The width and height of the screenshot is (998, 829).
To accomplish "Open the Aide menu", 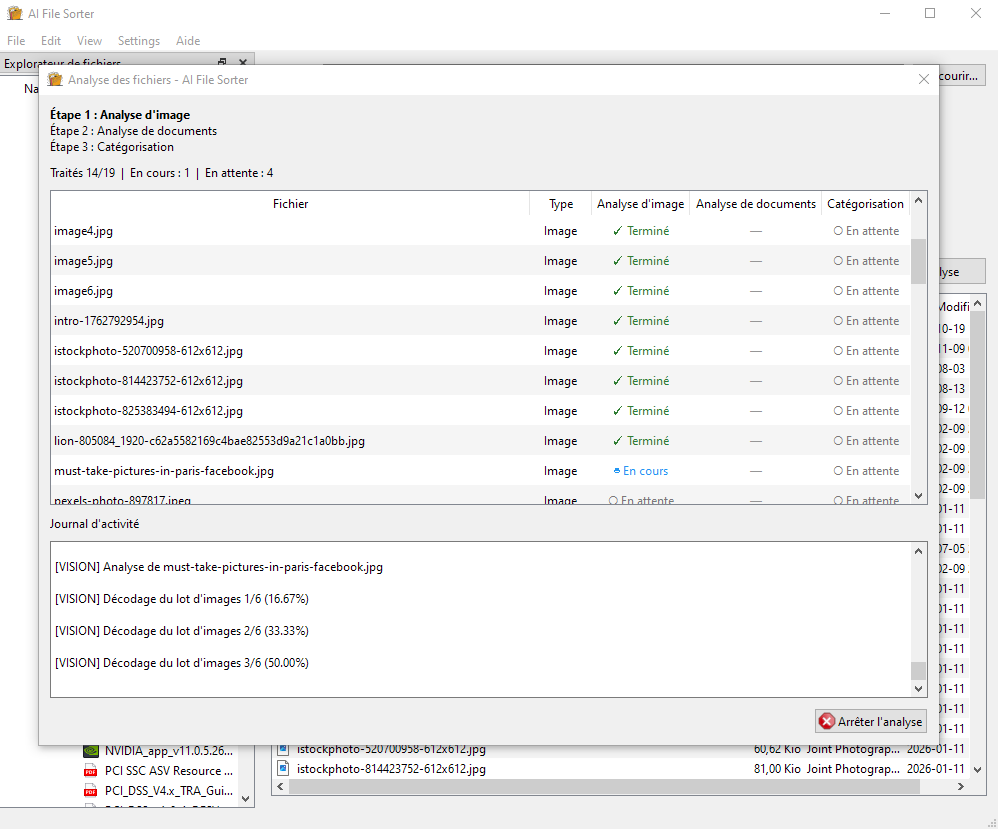I will pos(188,41).
